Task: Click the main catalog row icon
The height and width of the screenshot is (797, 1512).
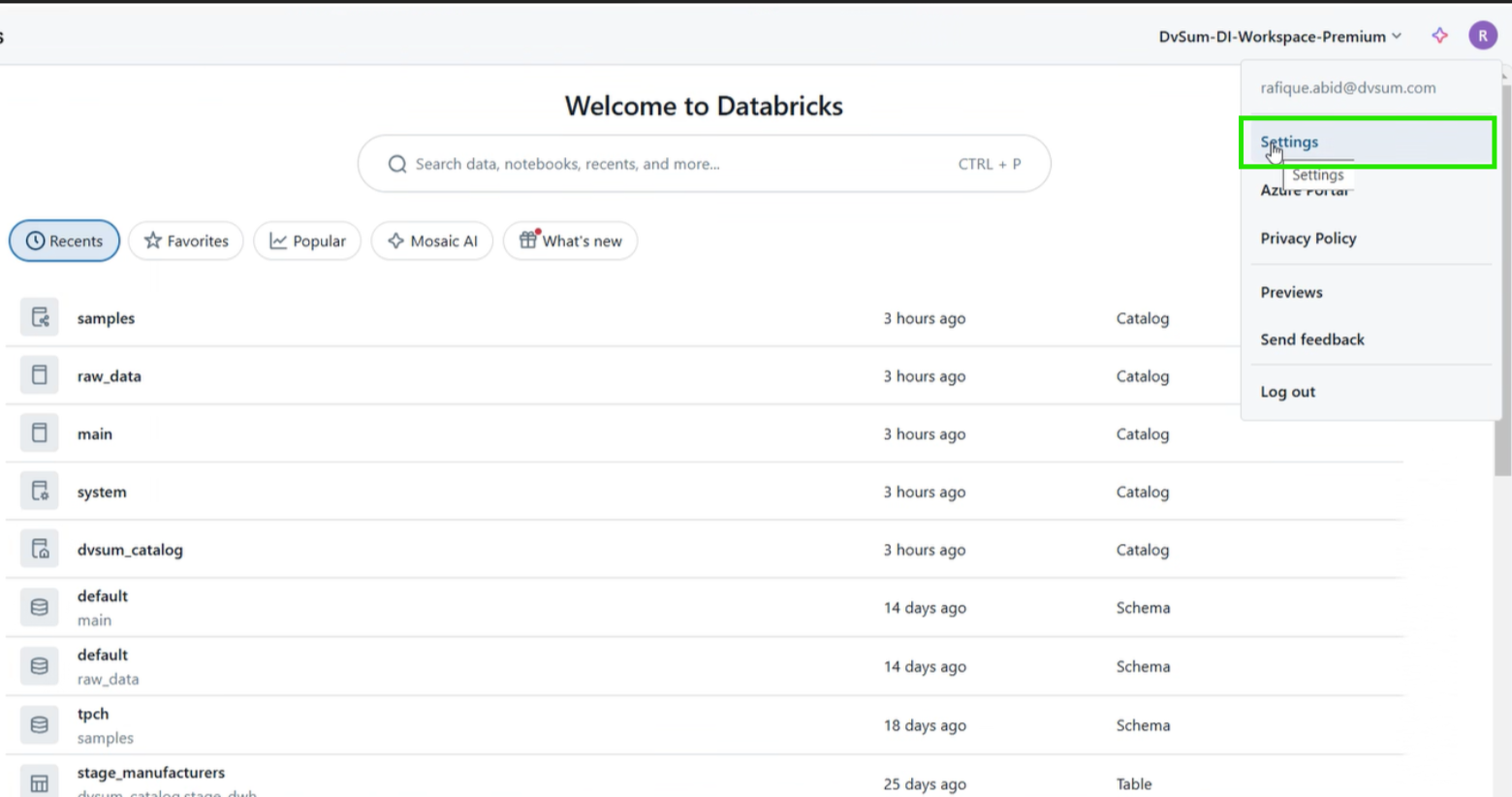Action: (x=40, y=433)
